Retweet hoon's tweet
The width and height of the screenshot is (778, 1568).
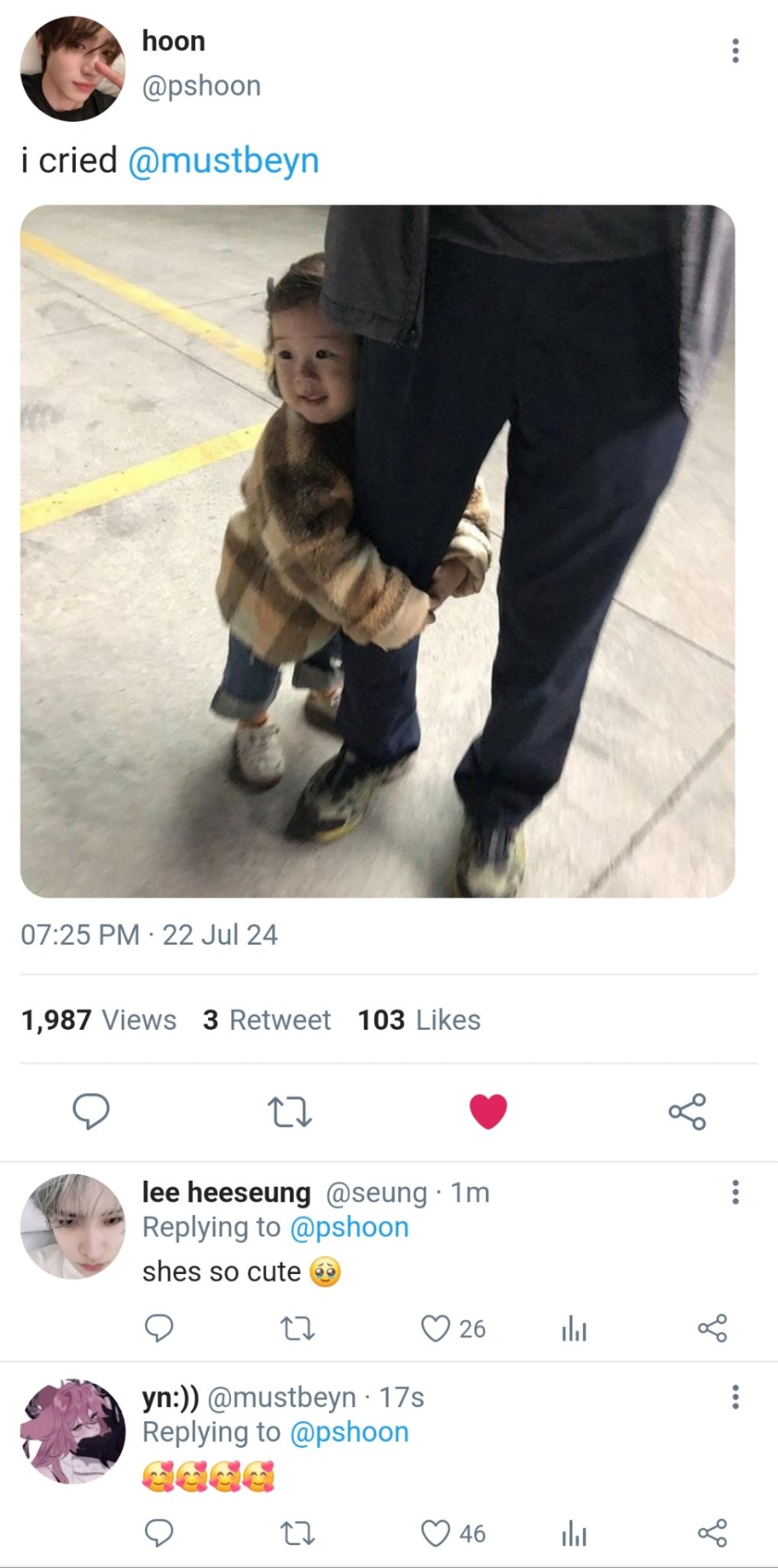290,1111
